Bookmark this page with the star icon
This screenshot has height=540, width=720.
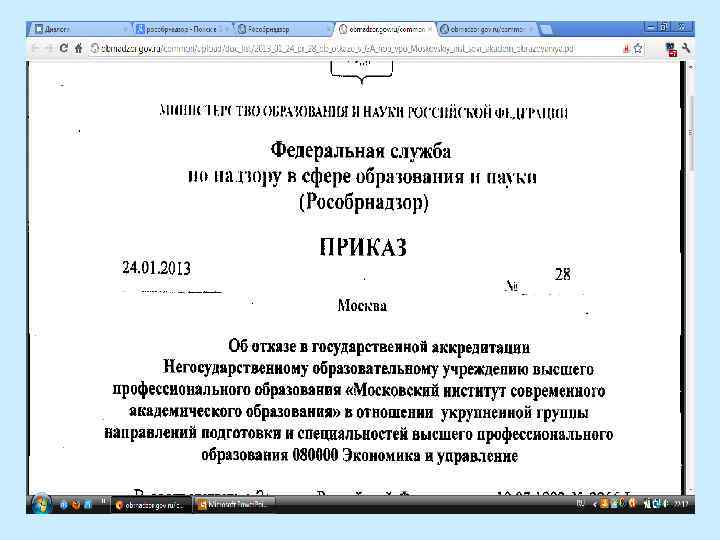(x=638, y=48)
